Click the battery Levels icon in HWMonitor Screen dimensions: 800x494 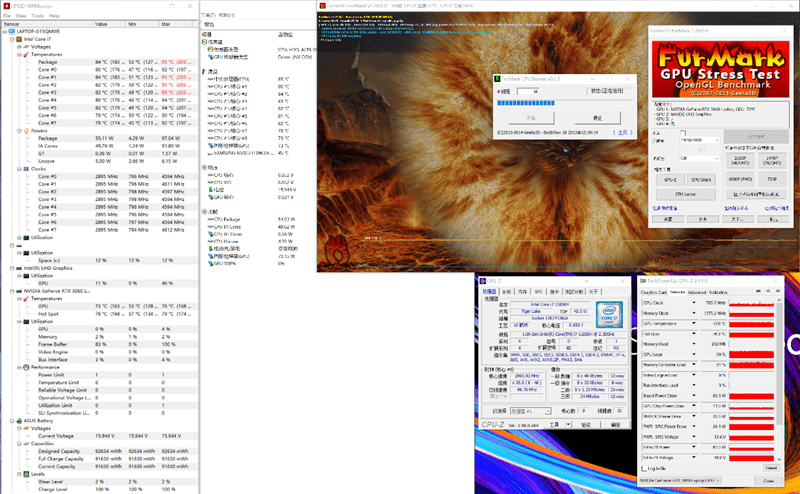26,474
